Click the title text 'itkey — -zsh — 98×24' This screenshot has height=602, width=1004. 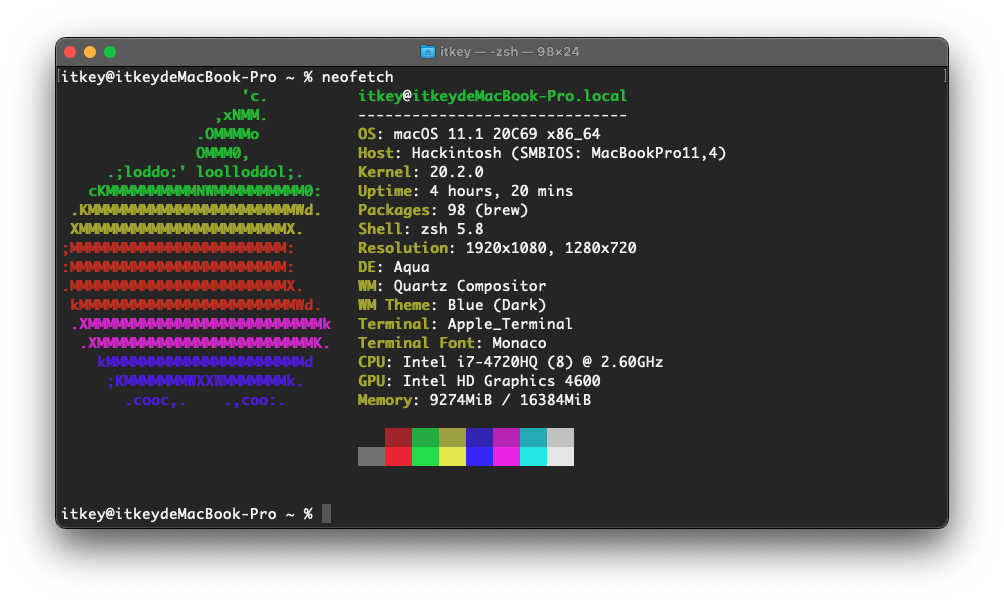click(509, 52)
